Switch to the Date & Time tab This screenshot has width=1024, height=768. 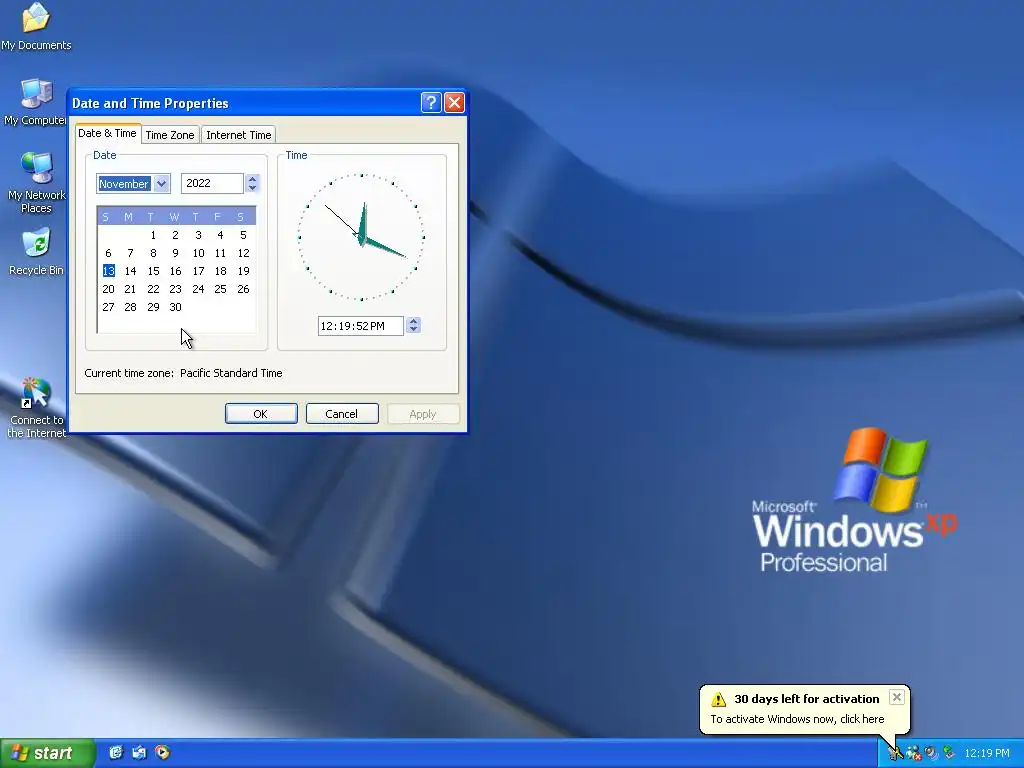[x=108, y=133]
